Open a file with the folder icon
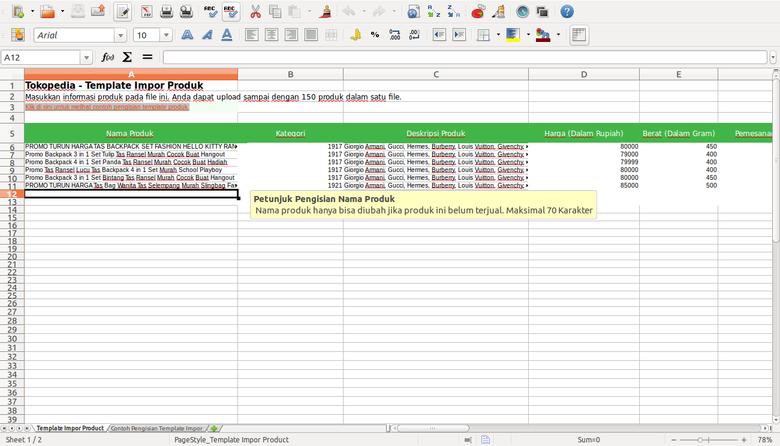780x446 pixels. tap(48, 11)
